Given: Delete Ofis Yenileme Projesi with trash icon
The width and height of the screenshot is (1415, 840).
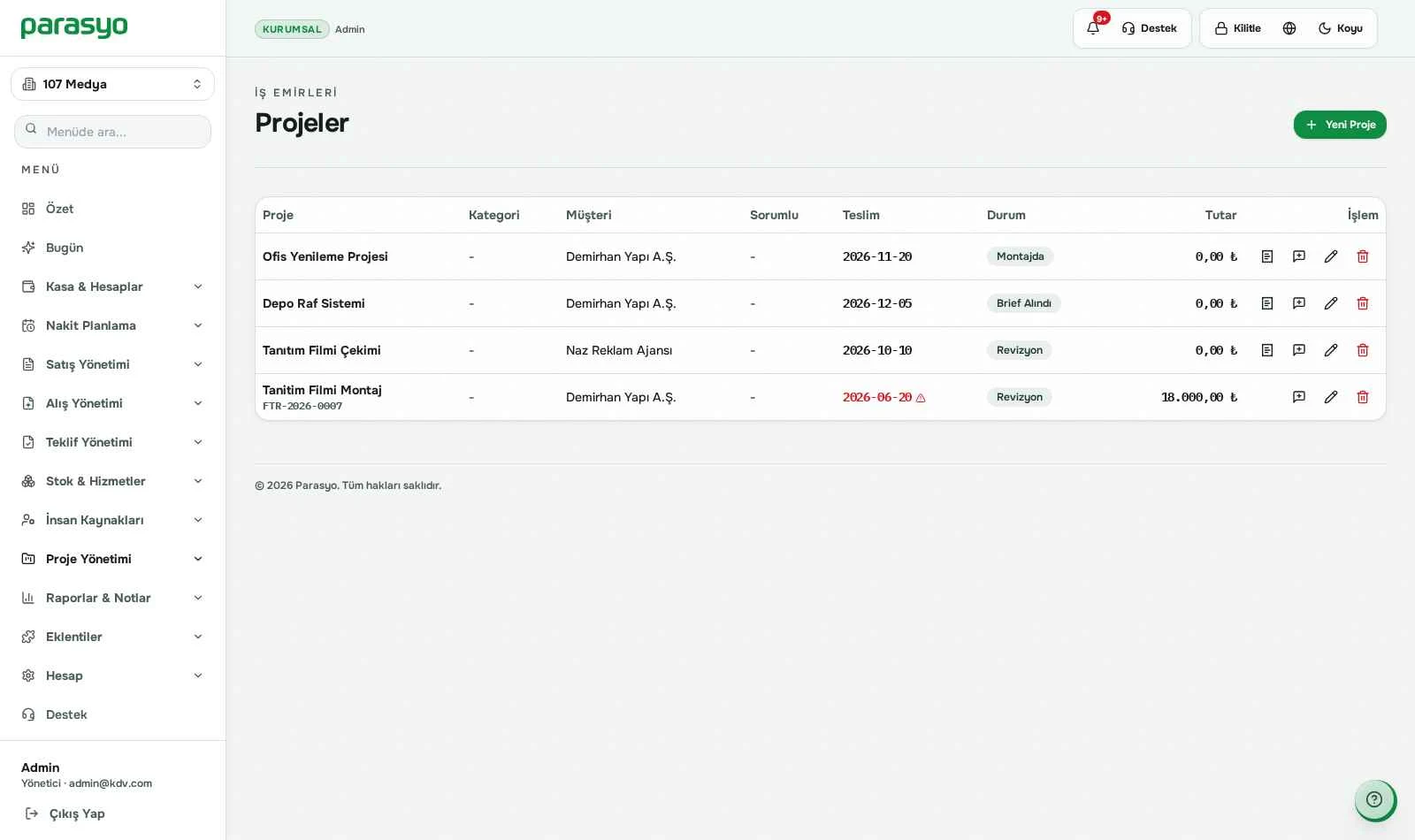Looking at the screenshot, I should coord(1363,256).
